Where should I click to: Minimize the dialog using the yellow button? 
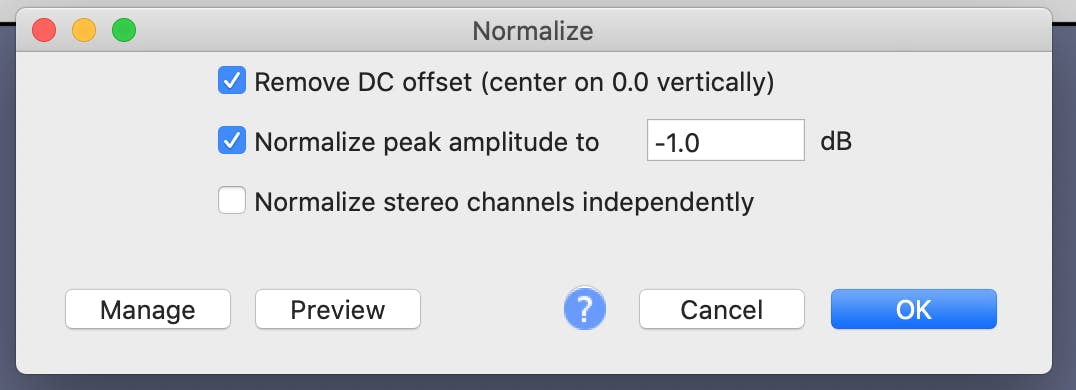pyautogui.click(x=84, y=30)
